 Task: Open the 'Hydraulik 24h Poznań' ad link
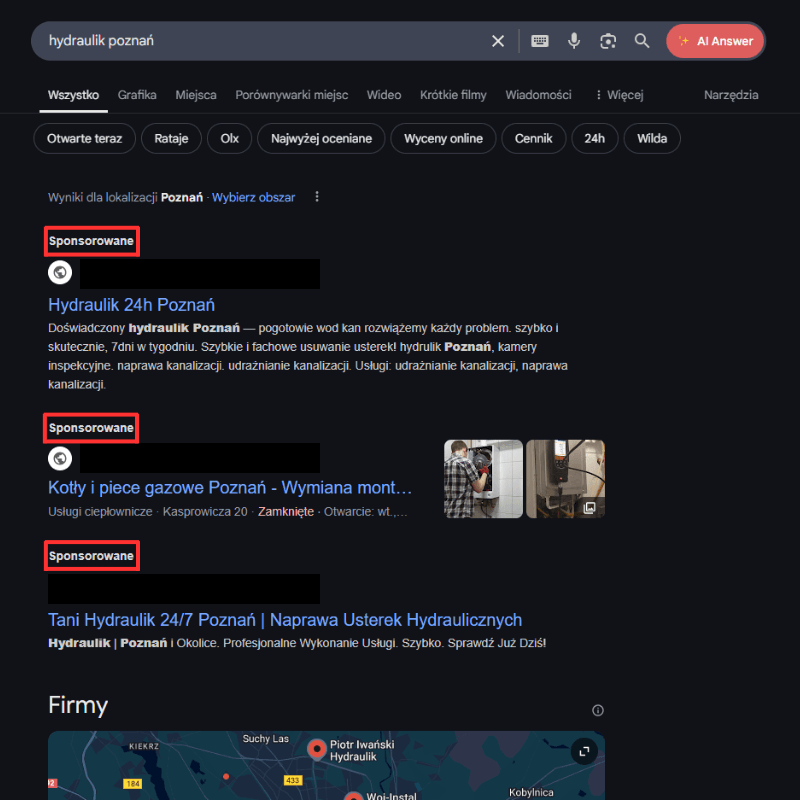(131, 305)
